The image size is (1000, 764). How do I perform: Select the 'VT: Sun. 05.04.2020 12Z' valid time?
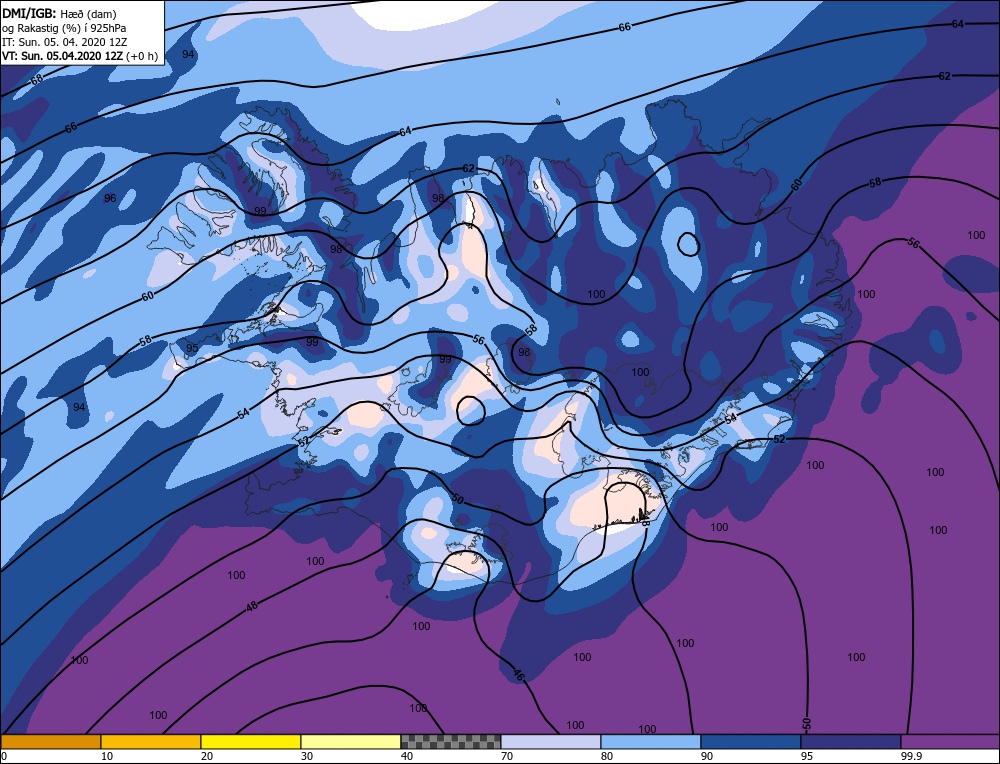pyautogui.click(x=62, y=55)
